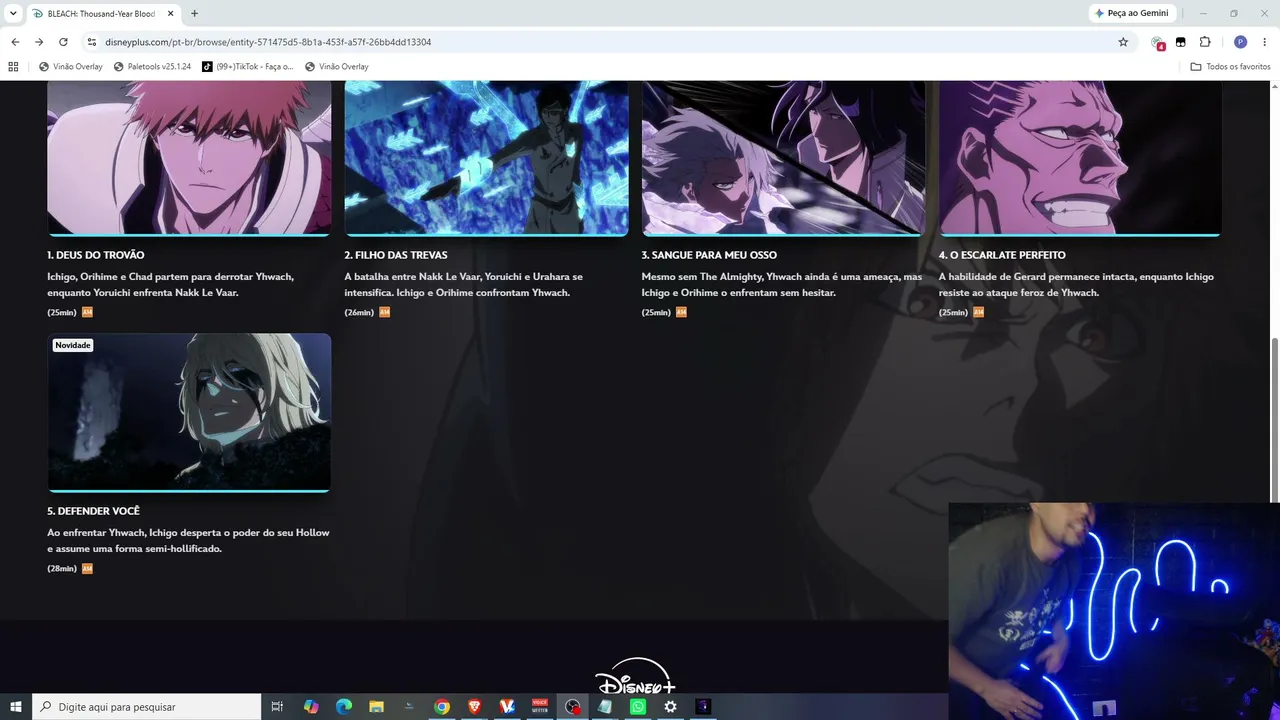Open Chrome's three-dot menu

[1265, 42]
